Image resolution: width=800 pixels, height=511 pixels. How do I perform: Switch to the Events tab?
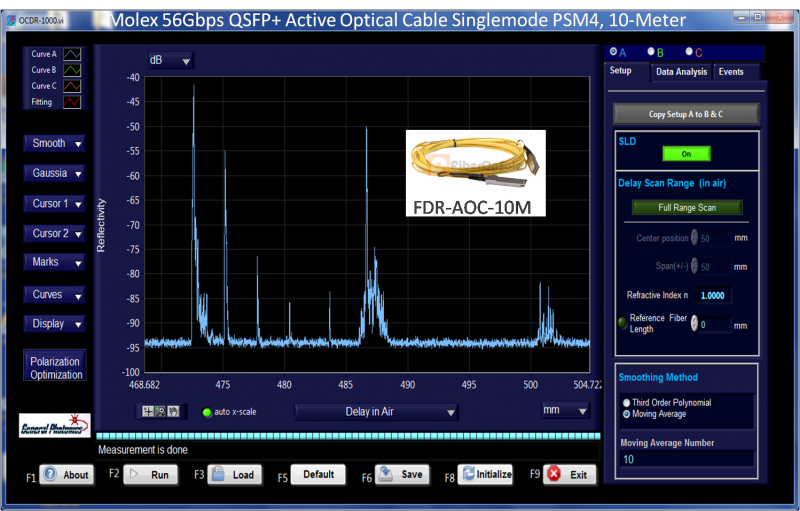[x=736, y=72]
